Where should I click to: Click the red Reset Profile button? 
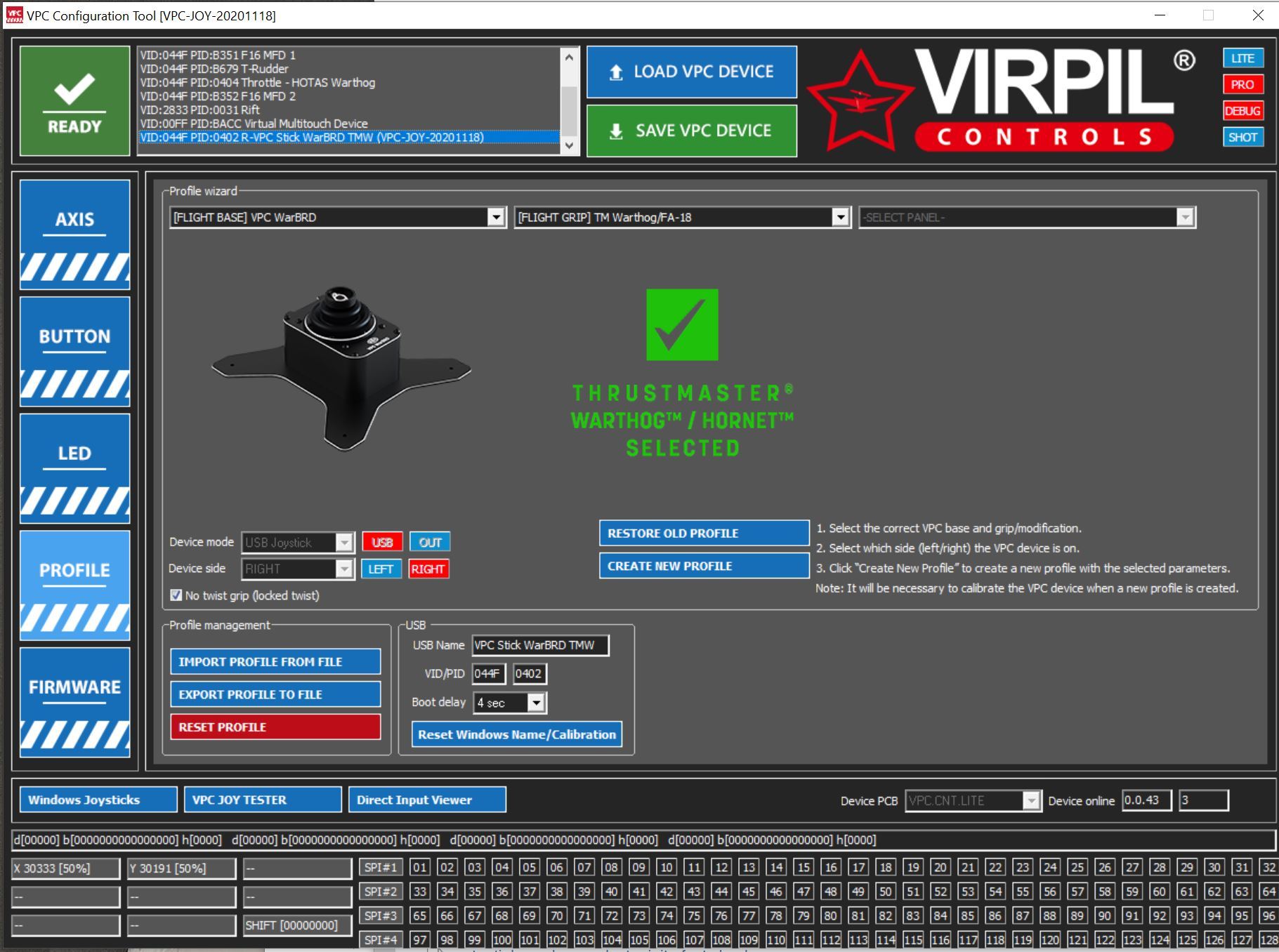pyautogui.click(x=275, y=727)
